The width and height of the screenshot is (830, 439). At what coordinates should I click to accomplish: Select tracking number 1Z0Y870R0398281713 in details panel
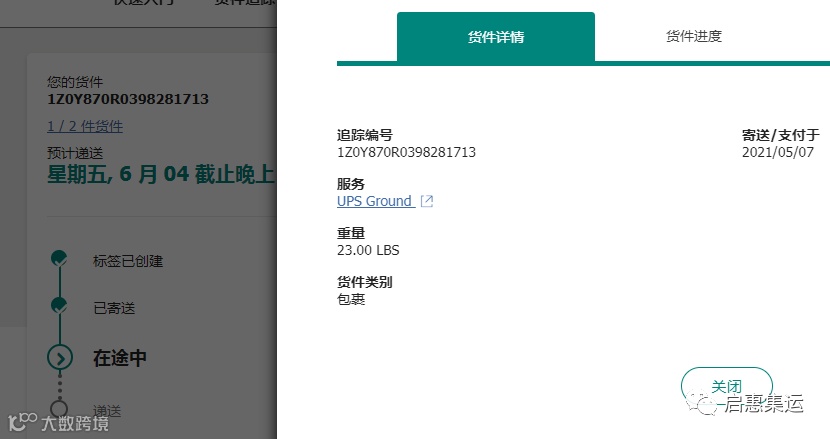[407, 153]
